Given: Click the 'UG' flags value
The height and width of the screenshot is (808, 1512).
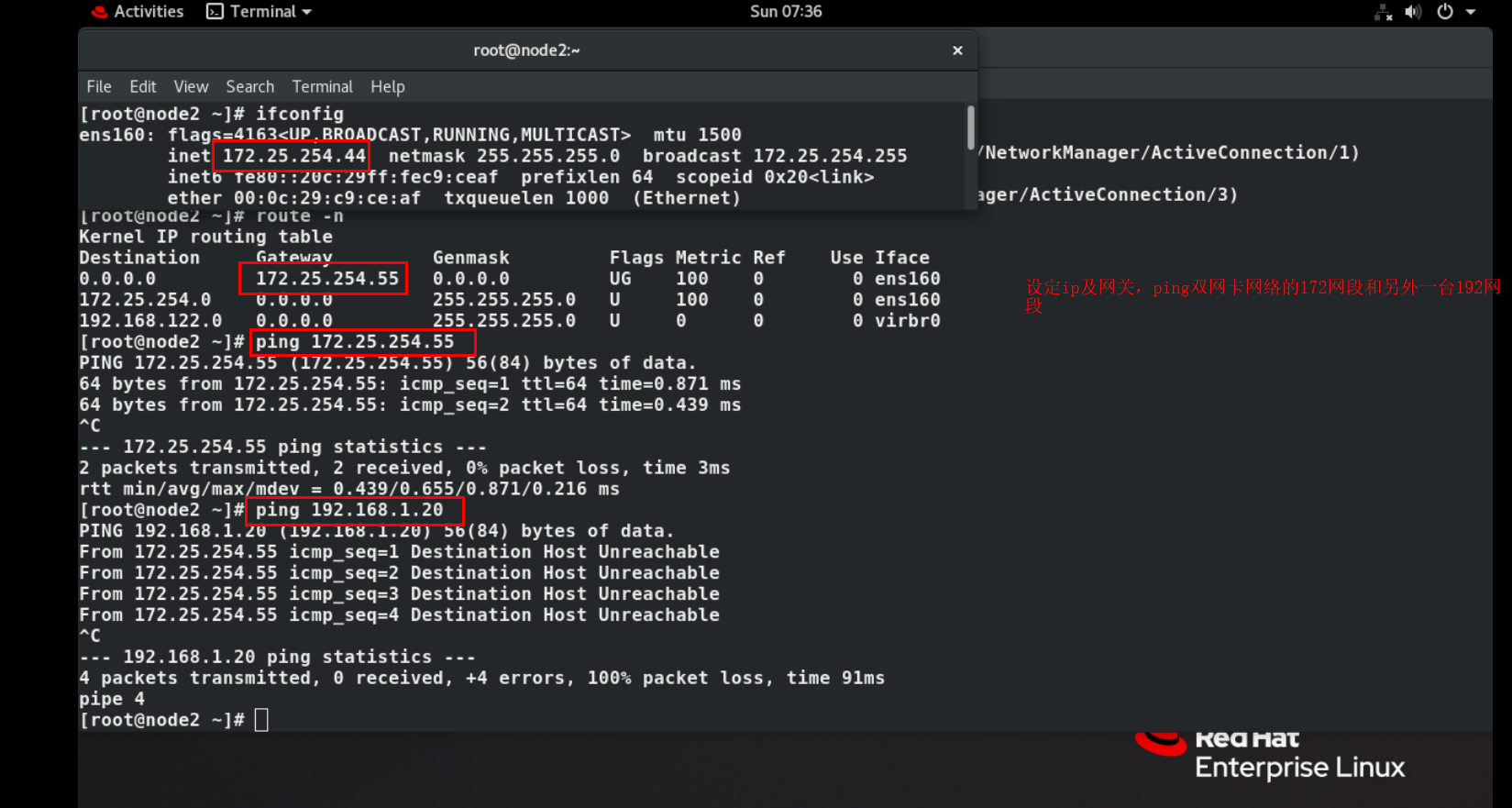Looking at the screenshot, I should click(x=621, y=279).
